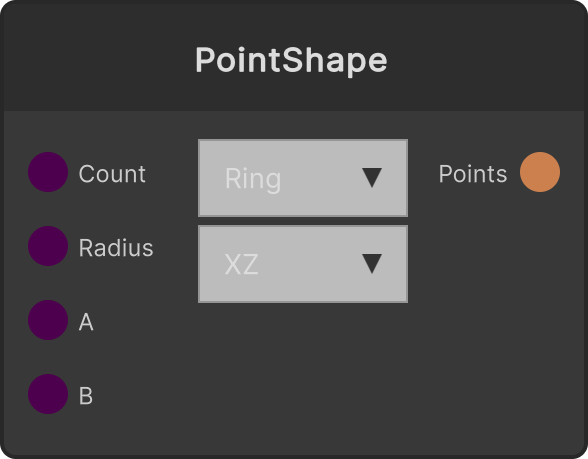Open the Ring shape type dropdown
The image size is (588, 459).
coord(303,178)
